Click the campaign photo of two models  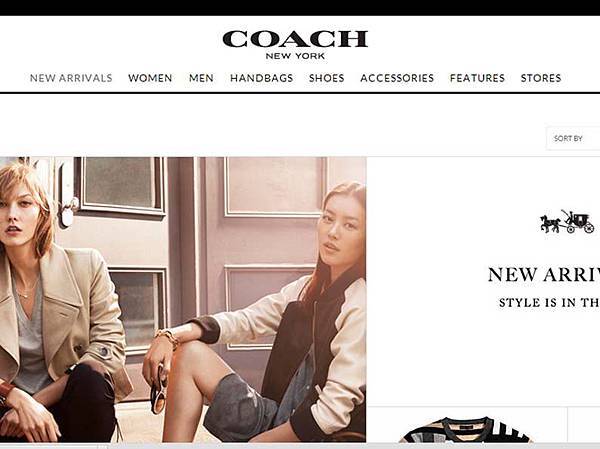[183, 299]
